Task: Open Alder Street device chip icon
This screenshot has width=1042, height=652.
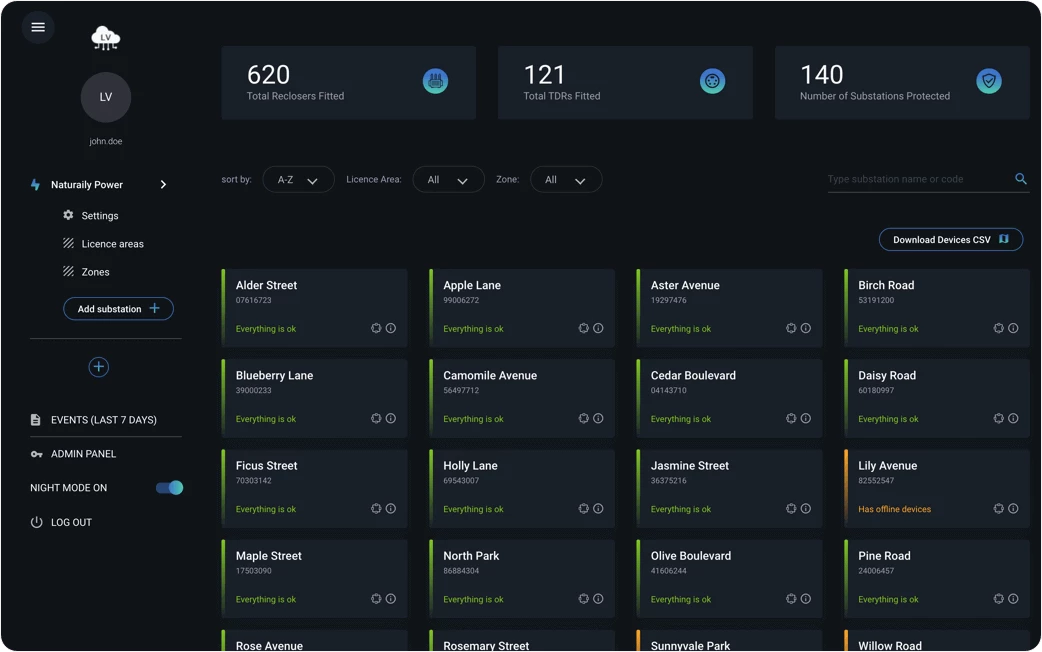Action: click(x=376, y=328)
